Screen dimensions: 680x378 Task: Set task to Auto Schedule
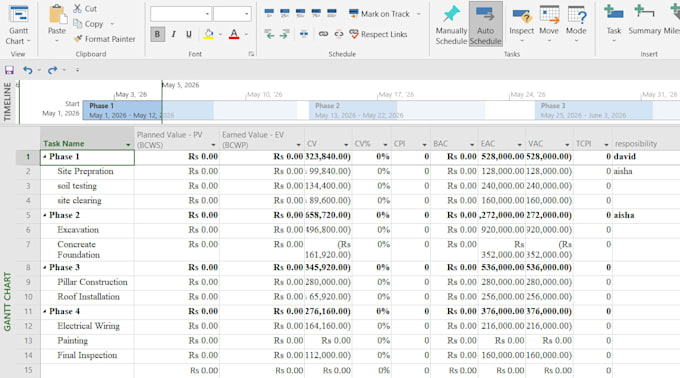(x=485, y=24)
